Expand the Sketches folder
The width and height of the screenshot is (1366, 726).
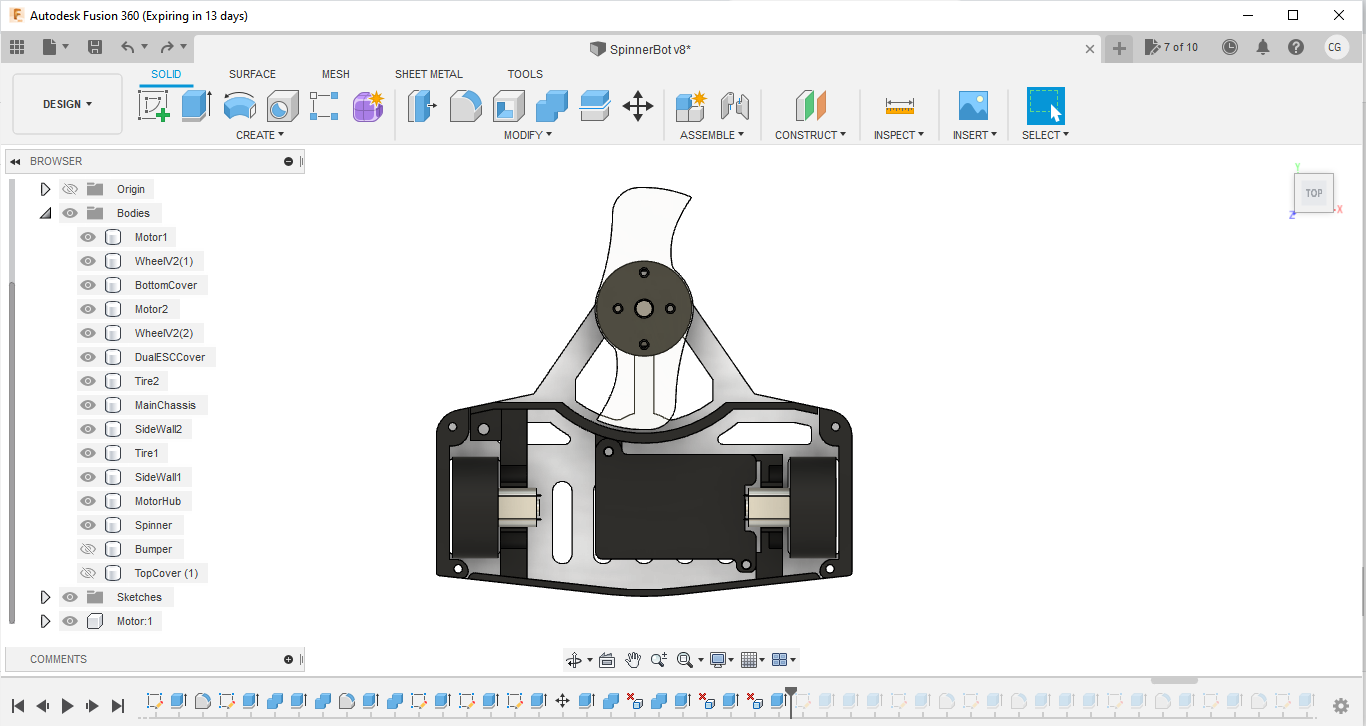(45, 597)
